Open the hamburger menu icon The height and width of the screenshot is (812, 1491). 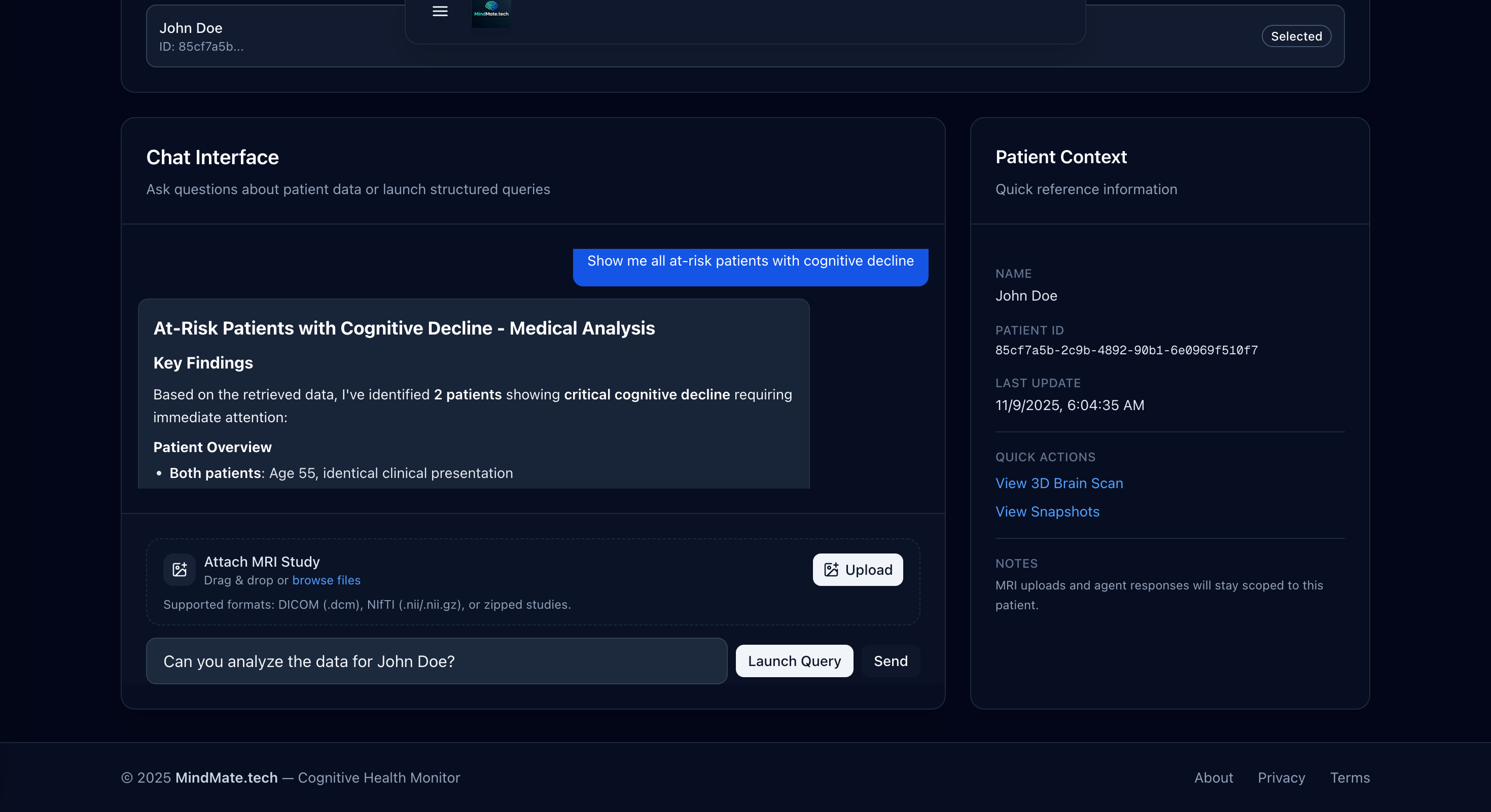point(440,12)
